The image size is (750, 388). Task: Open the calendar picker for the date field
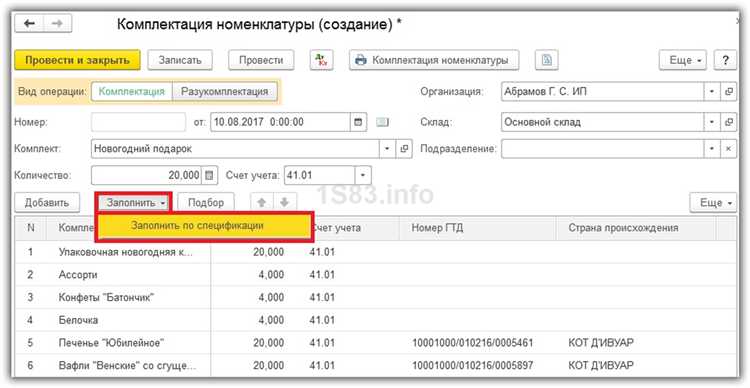point(357,122)
